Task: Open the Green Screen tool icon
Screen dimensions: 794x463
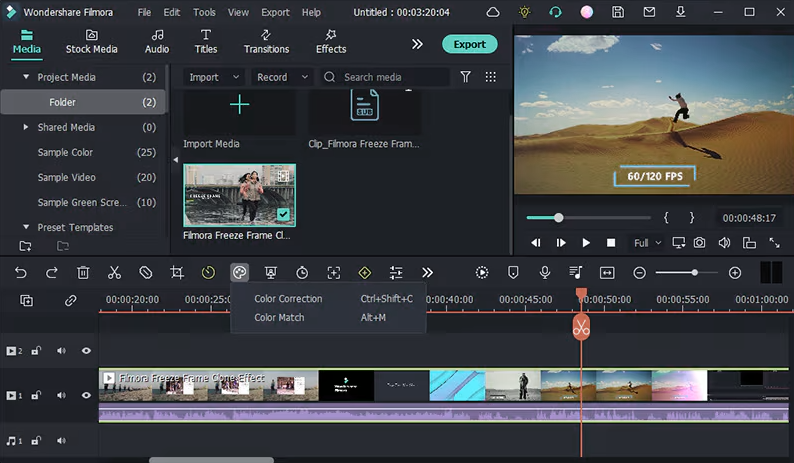Action: pos(271,273)
